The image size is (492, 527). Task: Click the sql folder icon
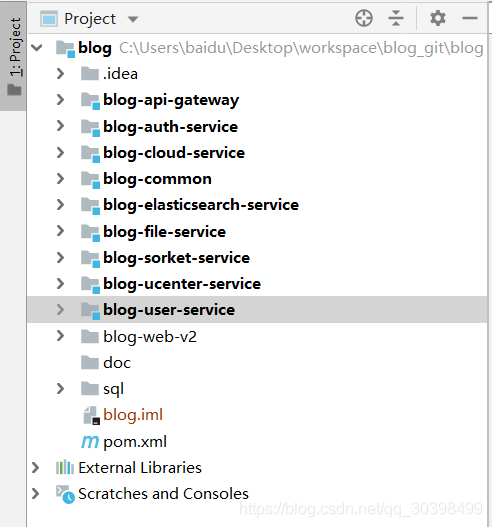click(90, 389)
